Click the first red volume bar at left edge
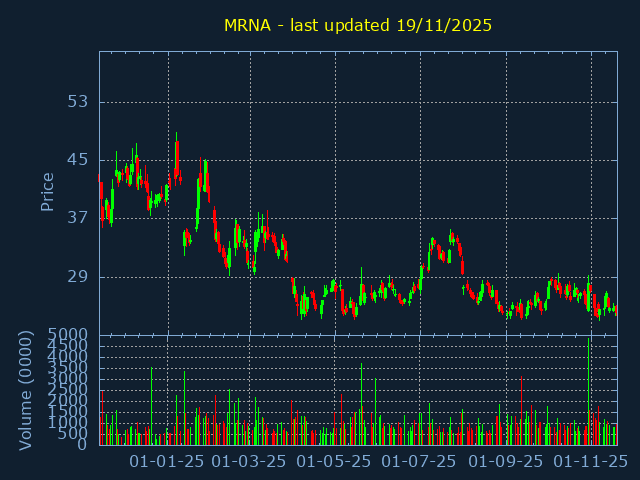The image size is (640, 480). click(101, 418)
